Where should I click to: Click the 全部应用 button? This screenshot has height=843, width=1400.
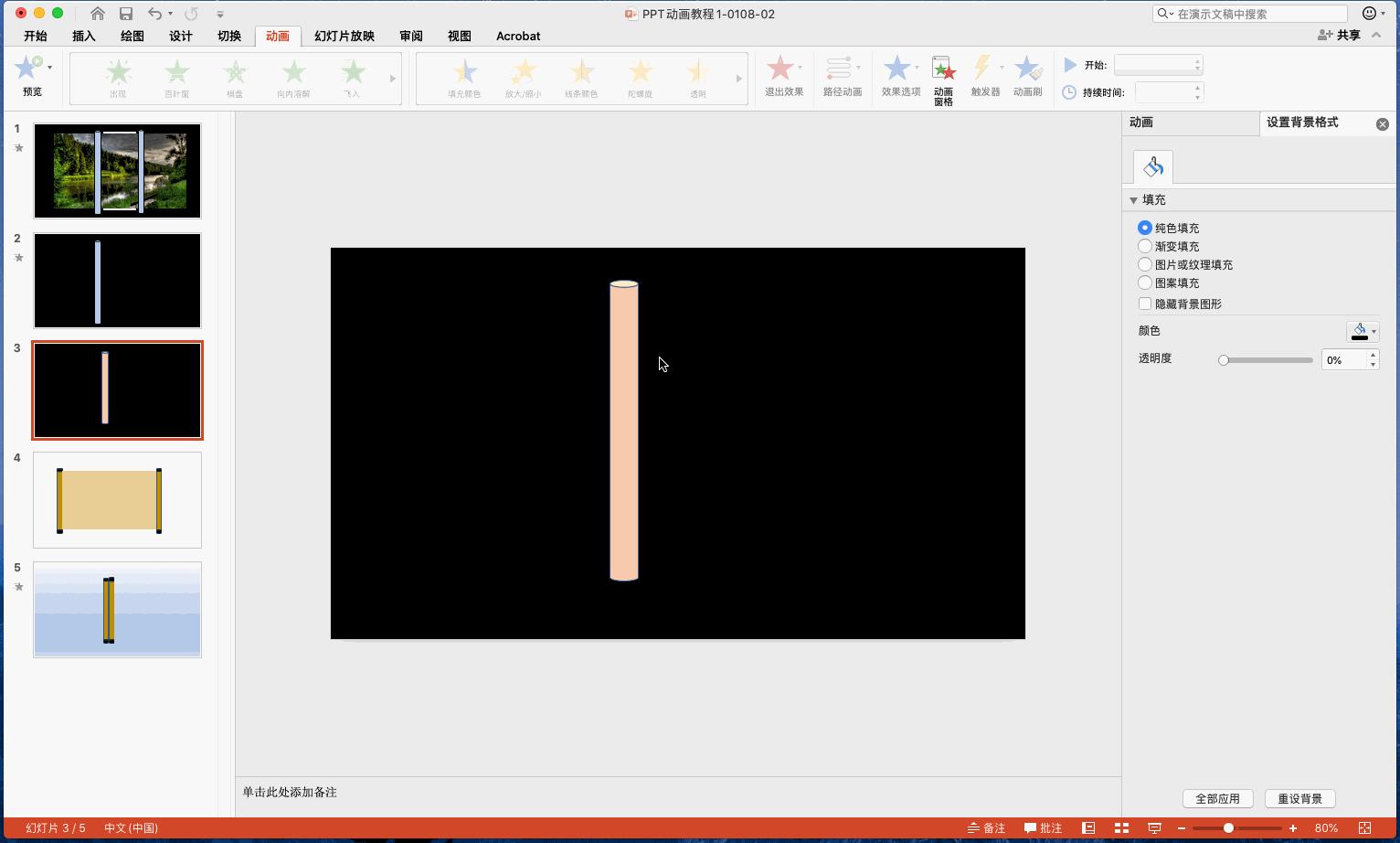(x=1218, y=798)
